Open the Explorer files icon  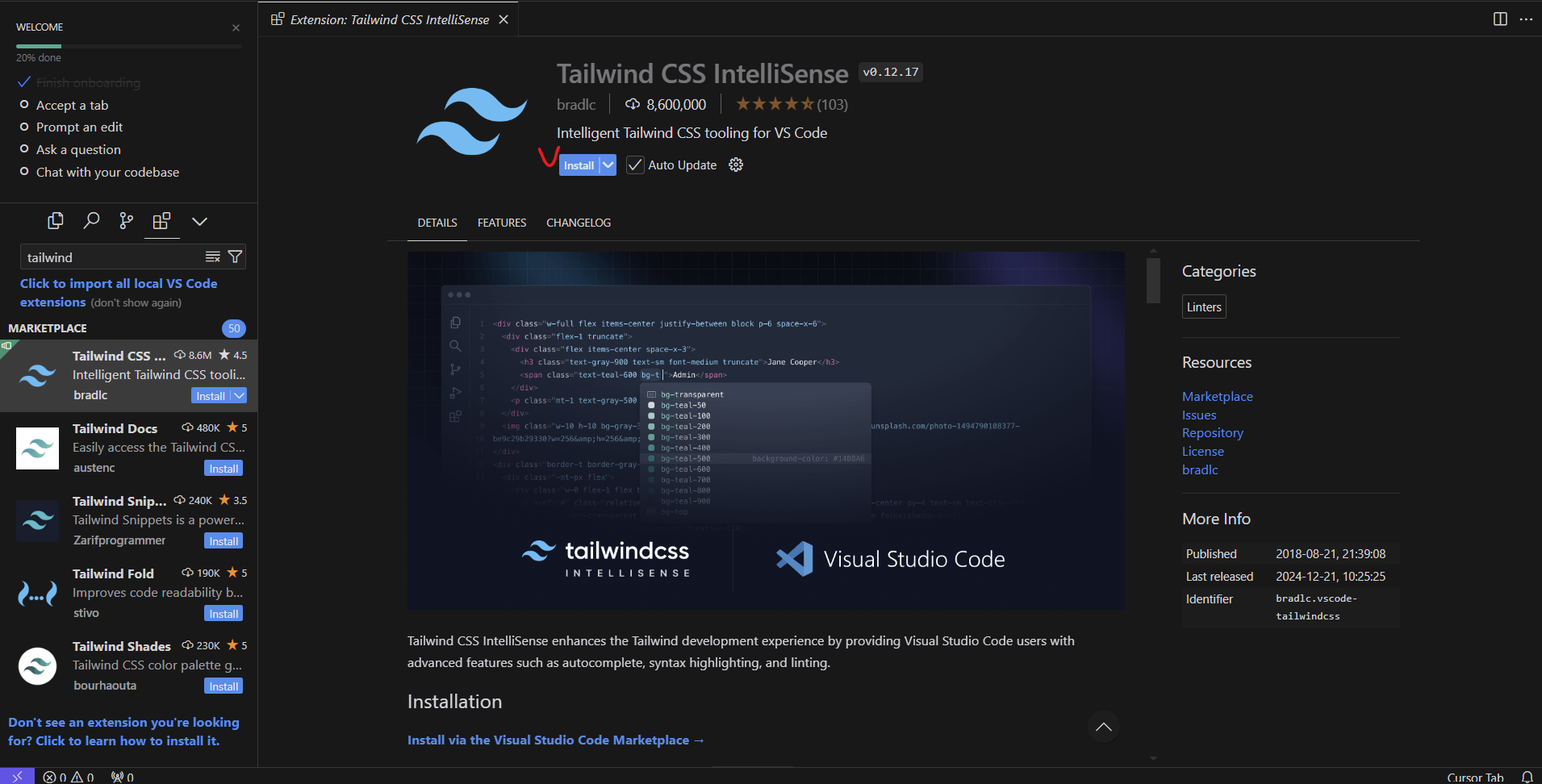point(56,220)
